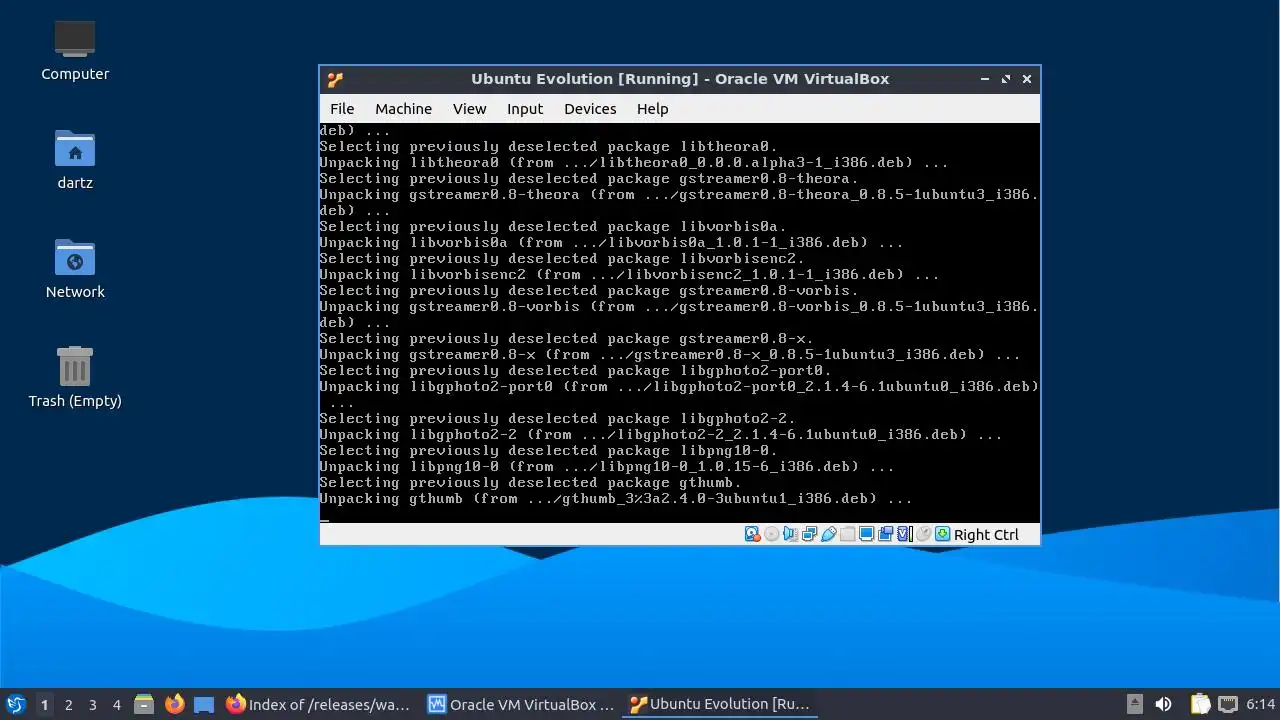Select the Network desktop icon

pyautogui.click(x=75, y=268)
